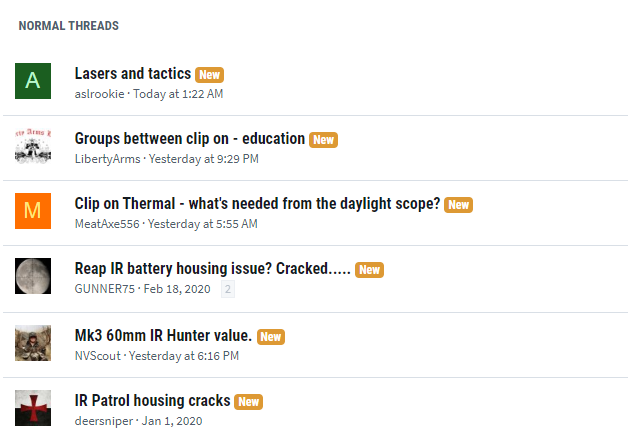Viewport: 628px width, 438px height.
Task: Click LibertyArms profile avatar image
Action: coord(33,146)
